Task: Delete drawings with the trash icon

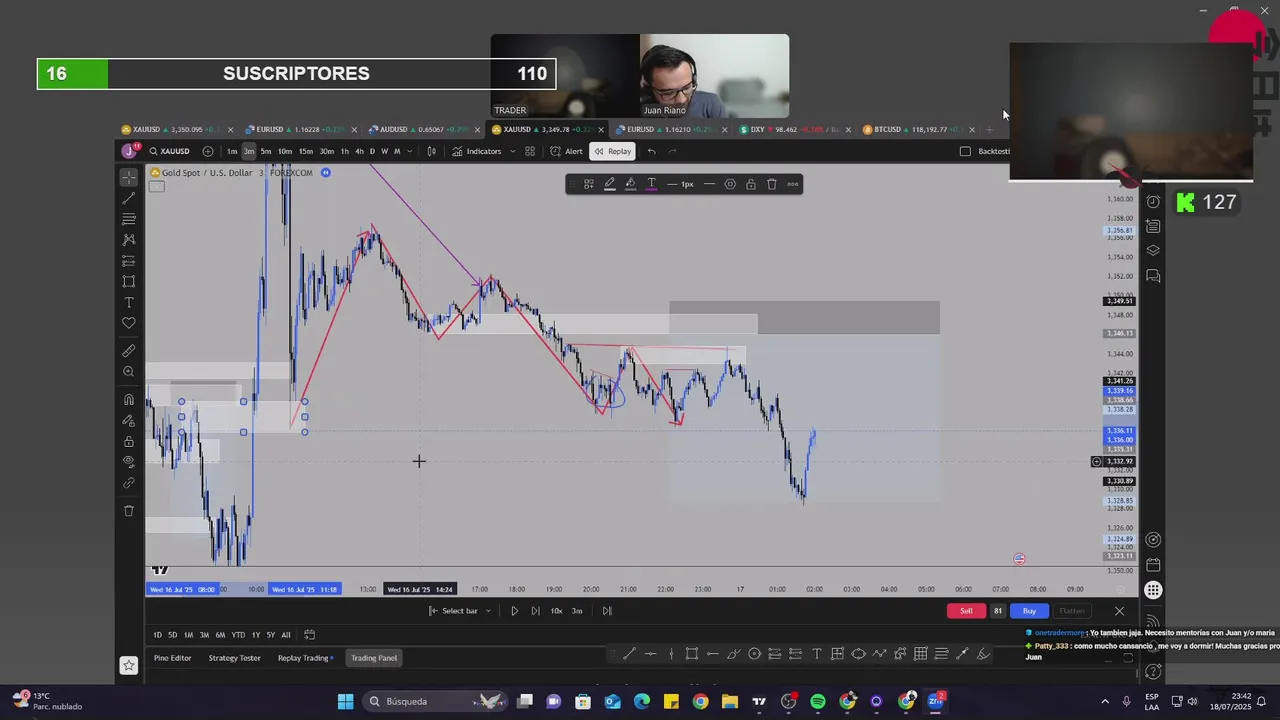Action: click(129, 511)
